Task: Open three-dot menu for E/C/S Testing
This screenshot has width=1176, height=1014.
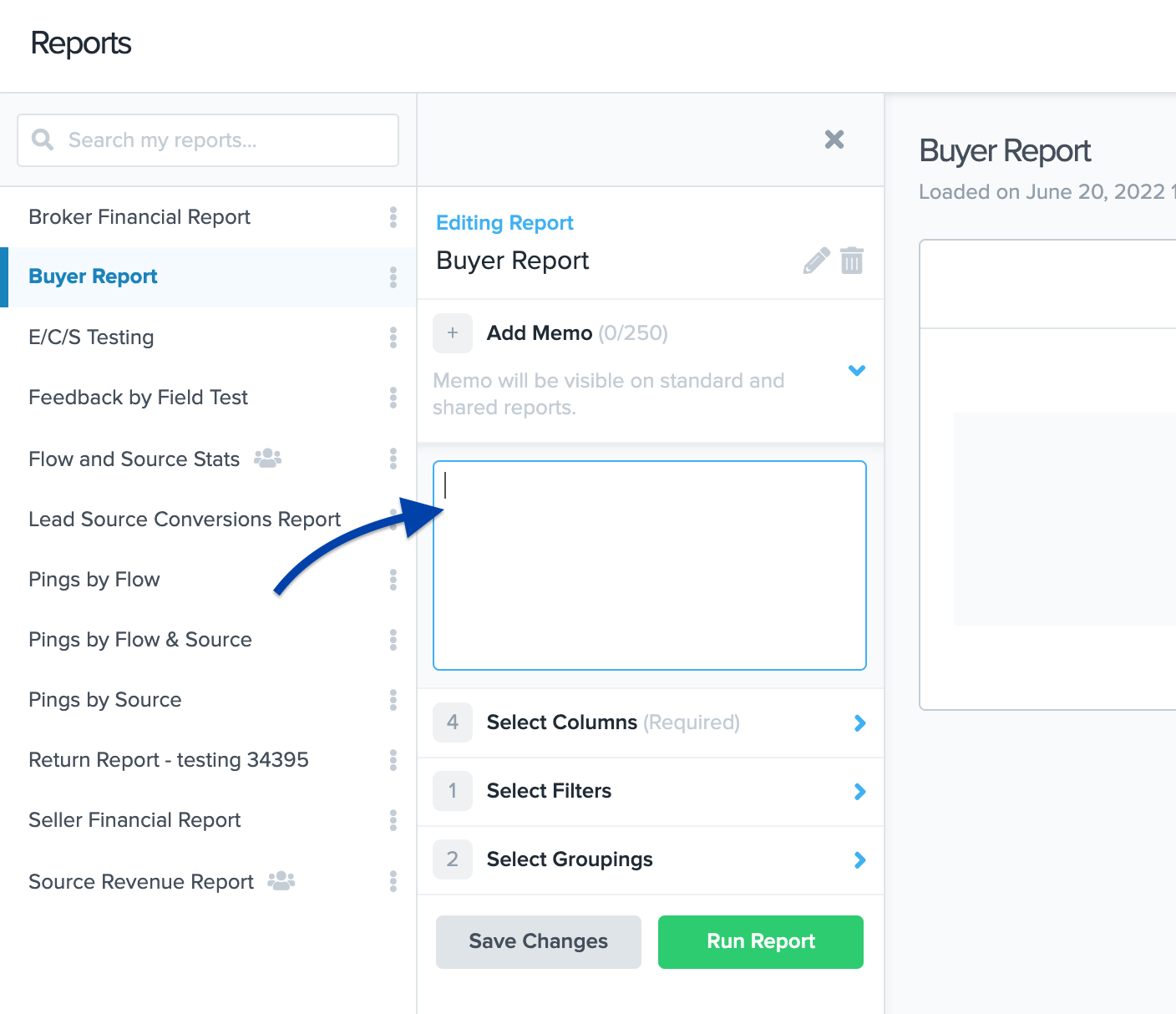Action: [393, 337]
